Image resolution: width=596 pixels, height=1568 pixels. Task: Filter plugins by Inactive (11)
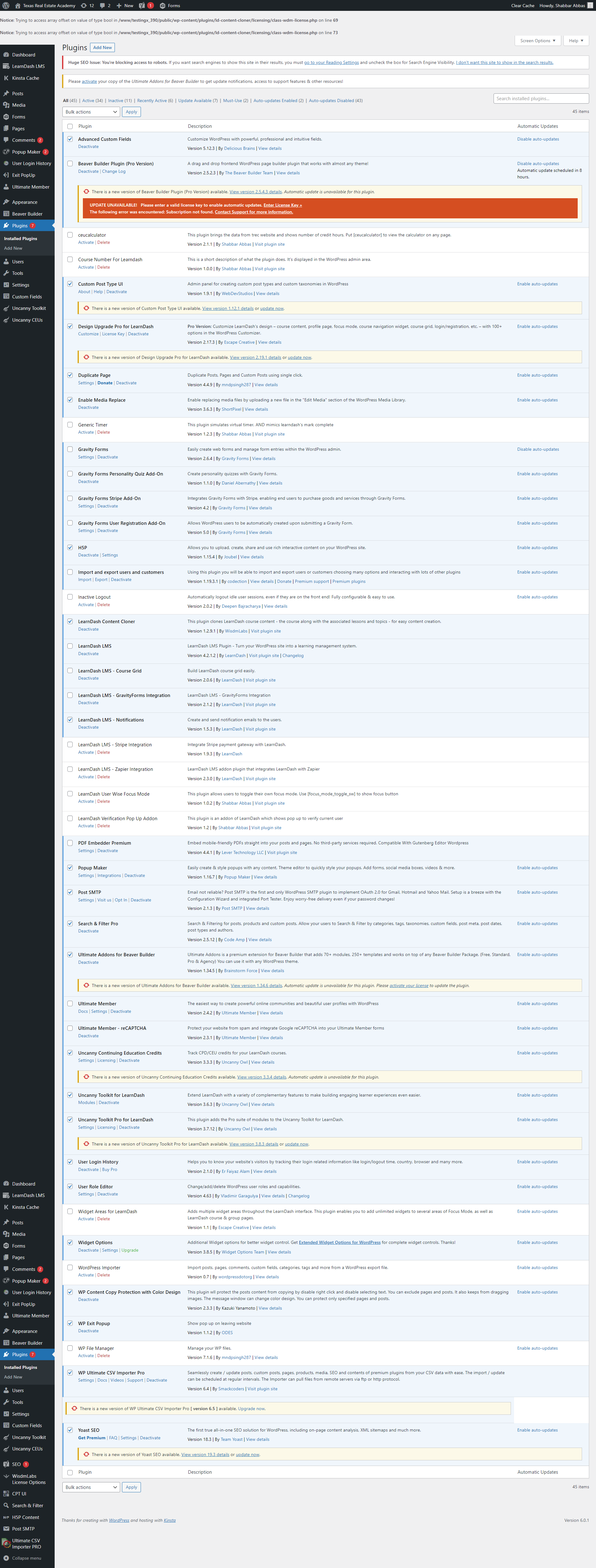tap(120, 101)
